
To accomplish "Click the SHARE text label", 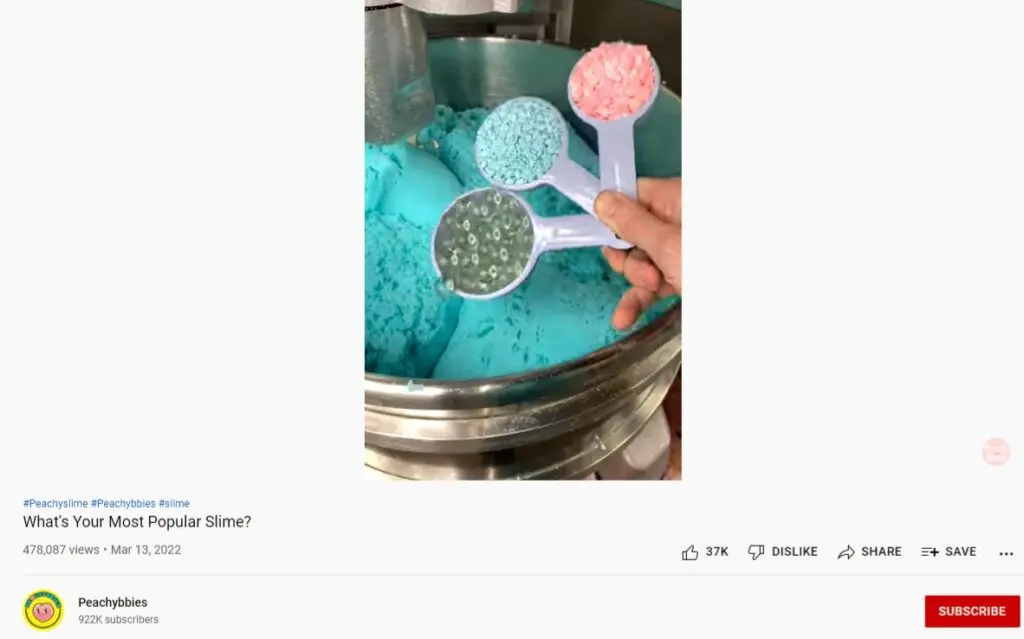I will [881, 551].
